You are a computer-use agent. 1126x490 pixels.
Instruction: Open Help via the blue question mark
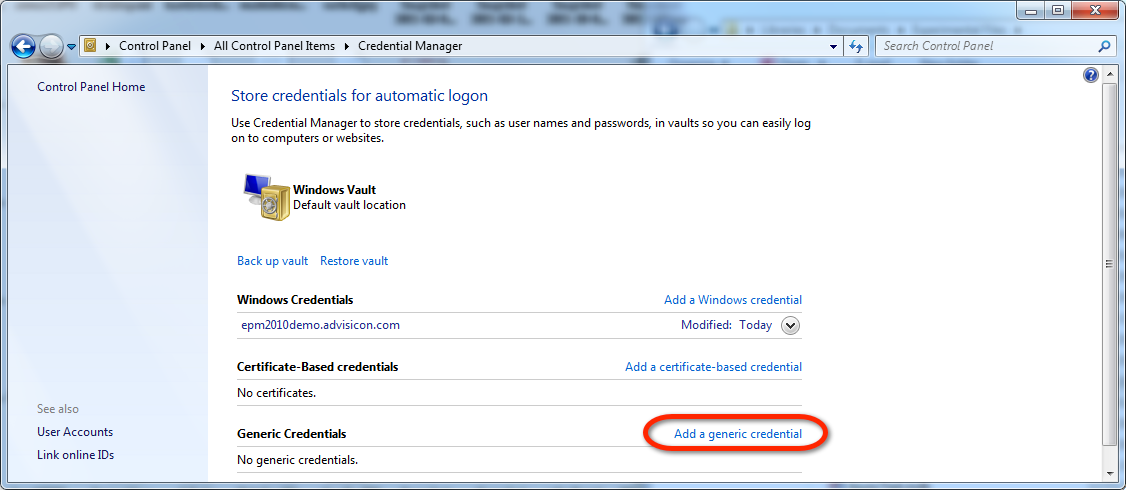pos(1090,75)
